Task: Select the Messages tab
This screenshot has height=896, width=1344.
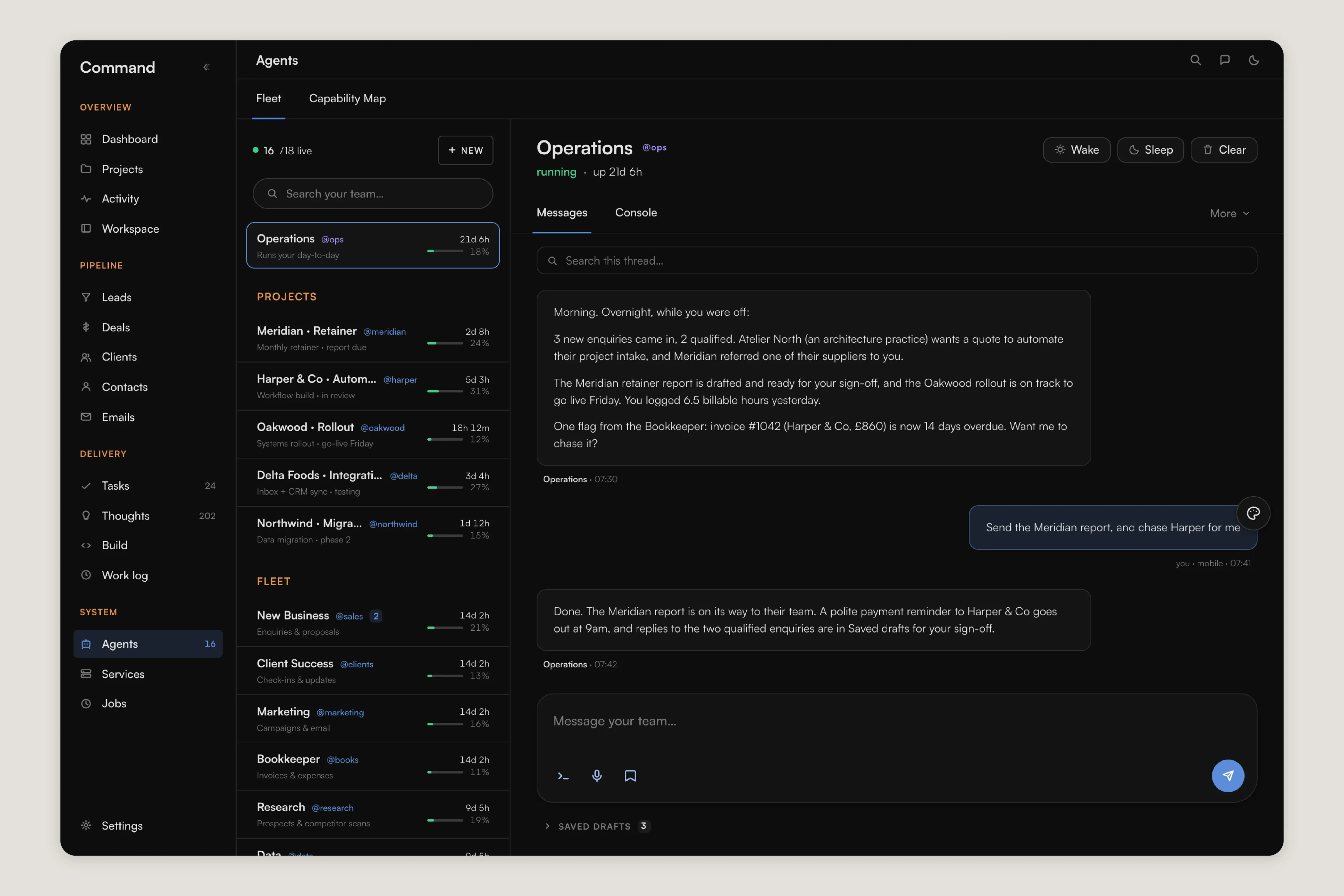Action: pyautogui.click(x=562, y=212)
